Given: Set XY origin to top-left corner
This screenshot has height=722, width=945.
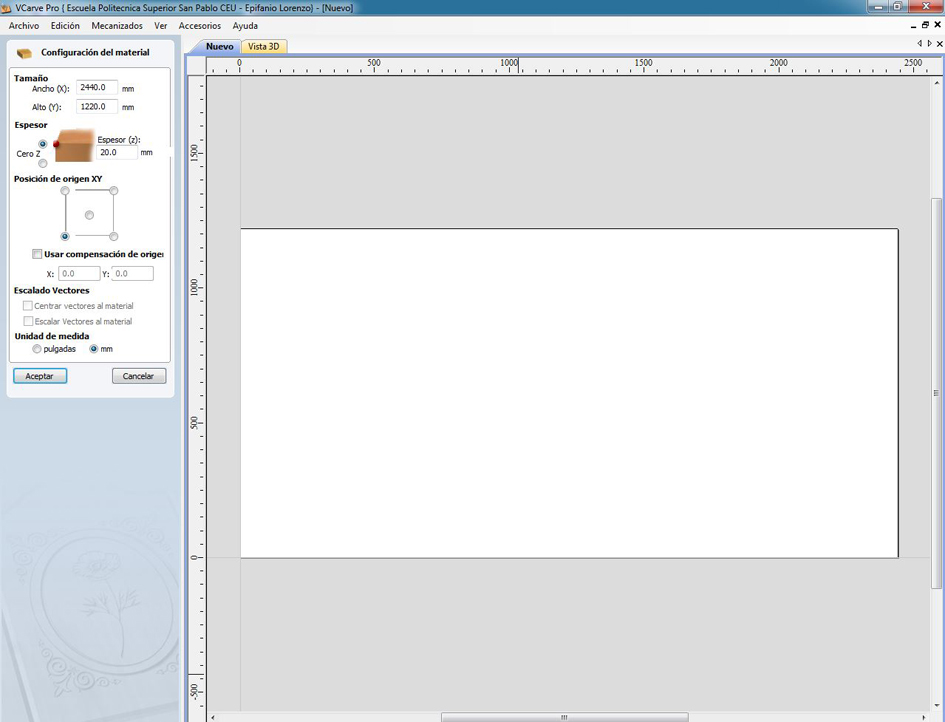Looking at the screenshot, I should click(x=65, y=191).
